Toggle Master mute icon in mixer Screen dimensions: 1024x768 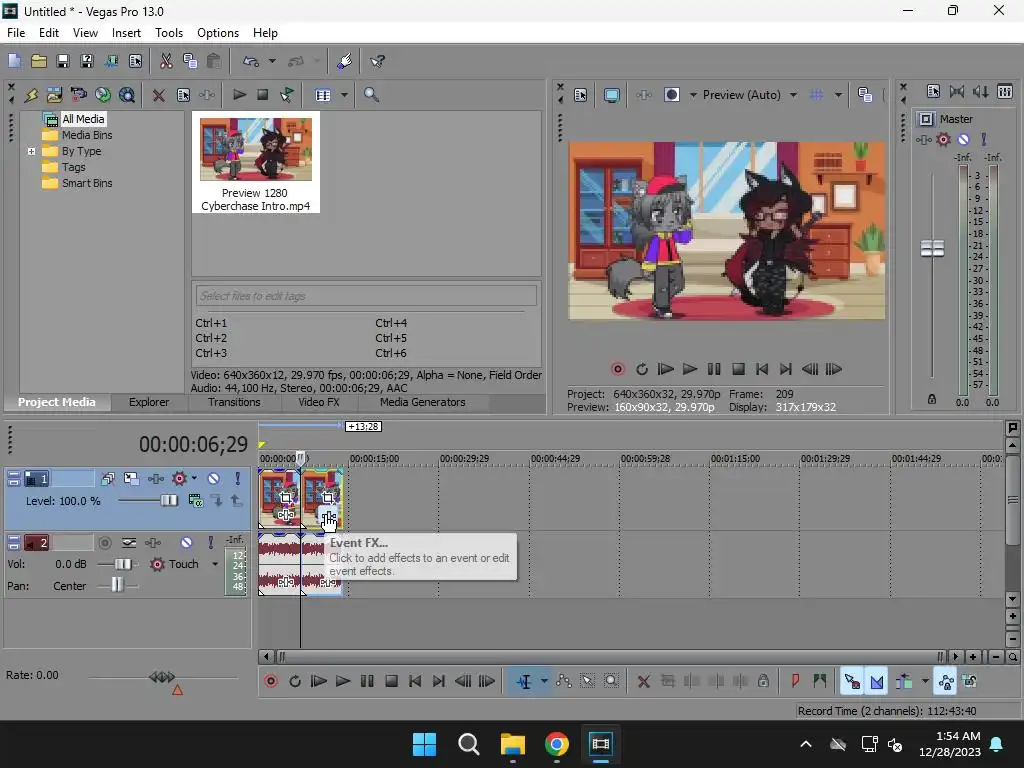tap(963, 139)
